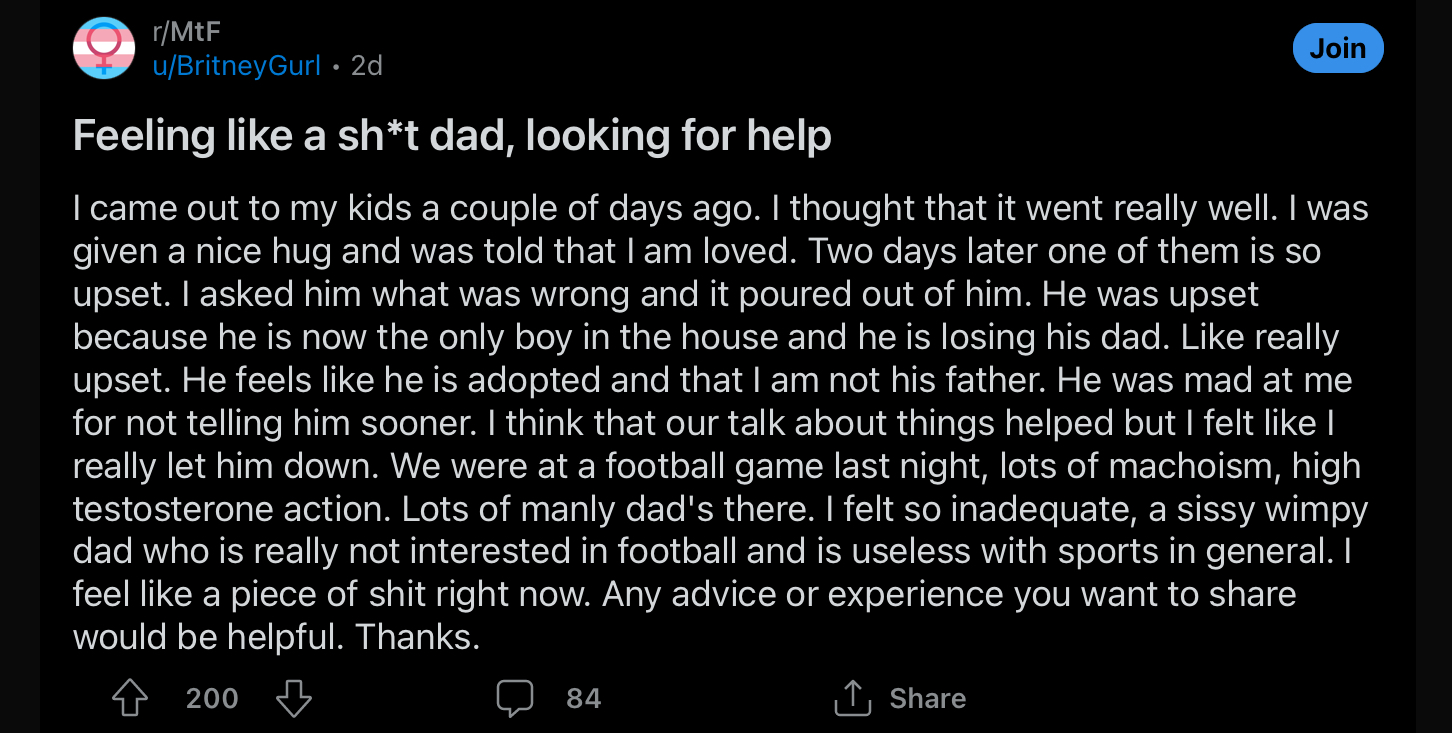The width and height of the screenshot is (1452, 733).
Task: Click the 84 comments count
Action: 584,698
